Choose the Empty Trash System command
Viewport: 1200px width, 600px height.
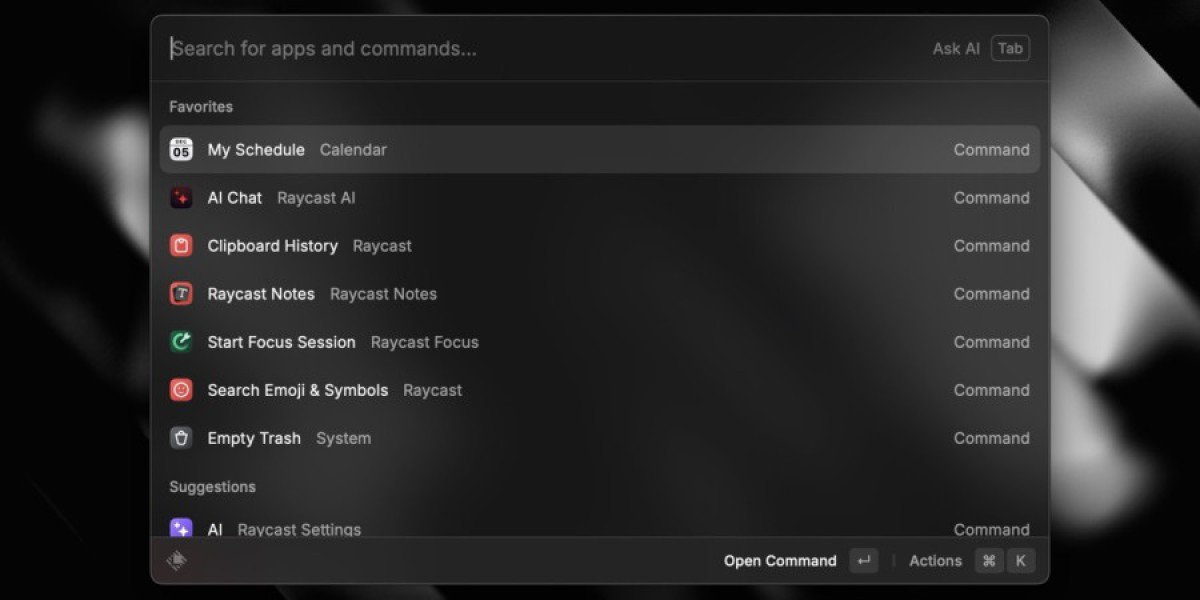(x=600, y=438)
